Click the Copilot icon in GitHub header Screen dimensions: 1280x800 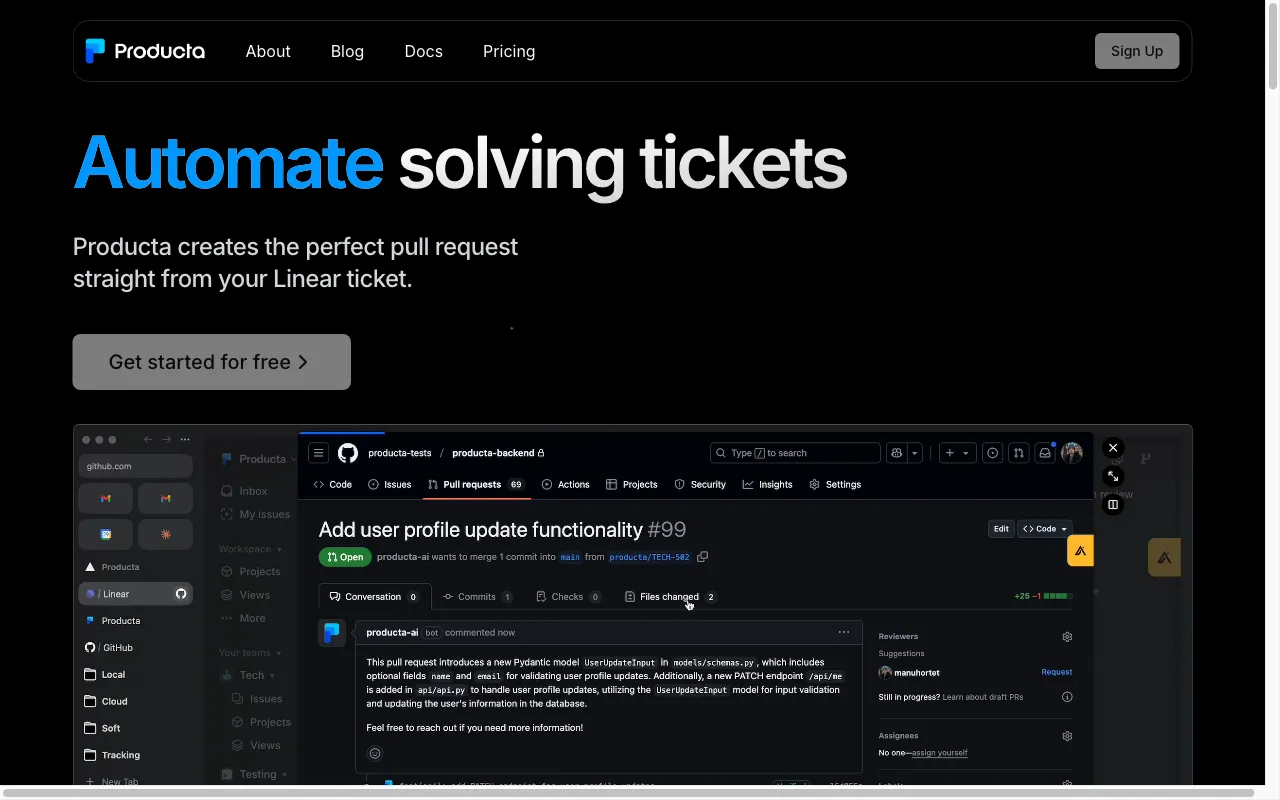(x=897, y=453)
